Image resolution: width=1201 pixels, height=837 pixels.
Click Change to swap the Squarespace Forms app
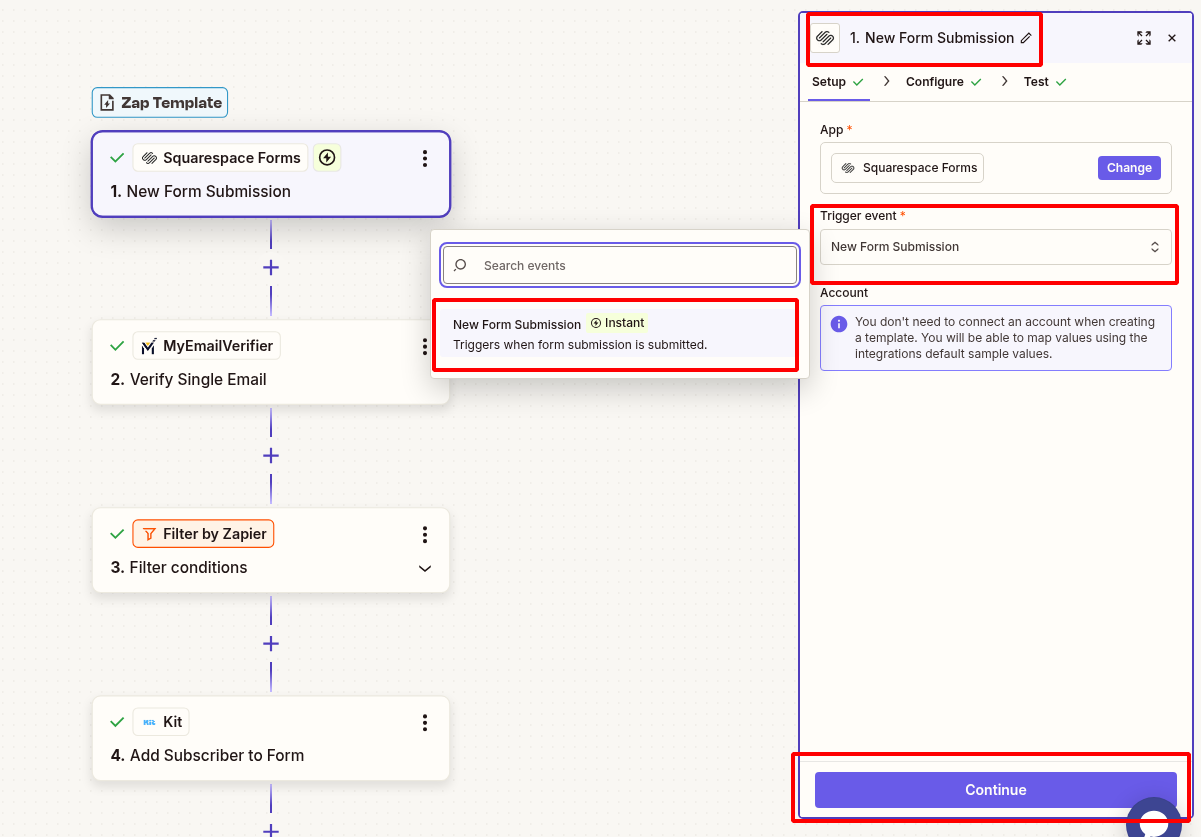point(1129,167)
